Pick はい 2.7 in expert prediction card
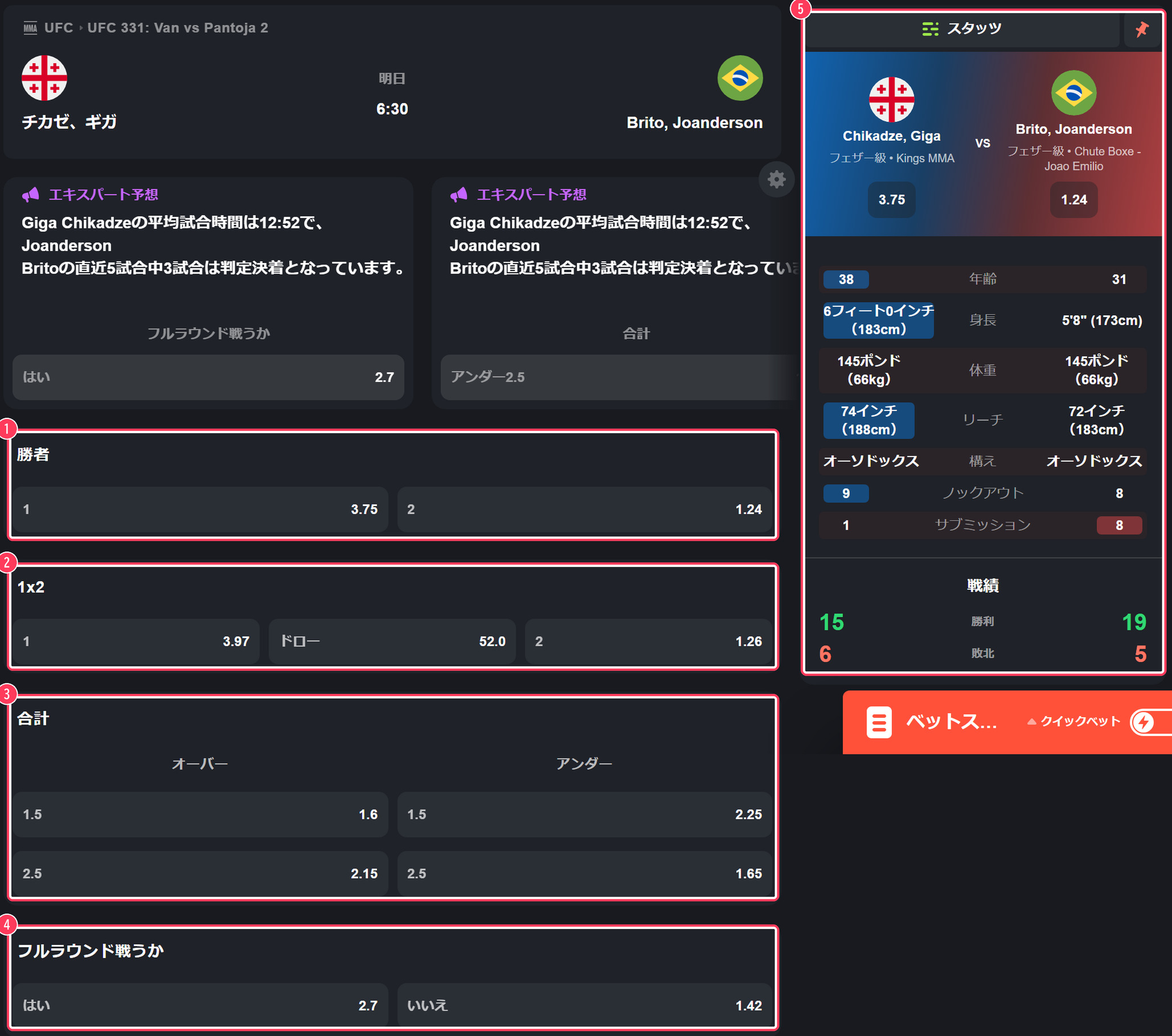The height and width of the screenshot is (1036, 1172). [x=208, y=377]
